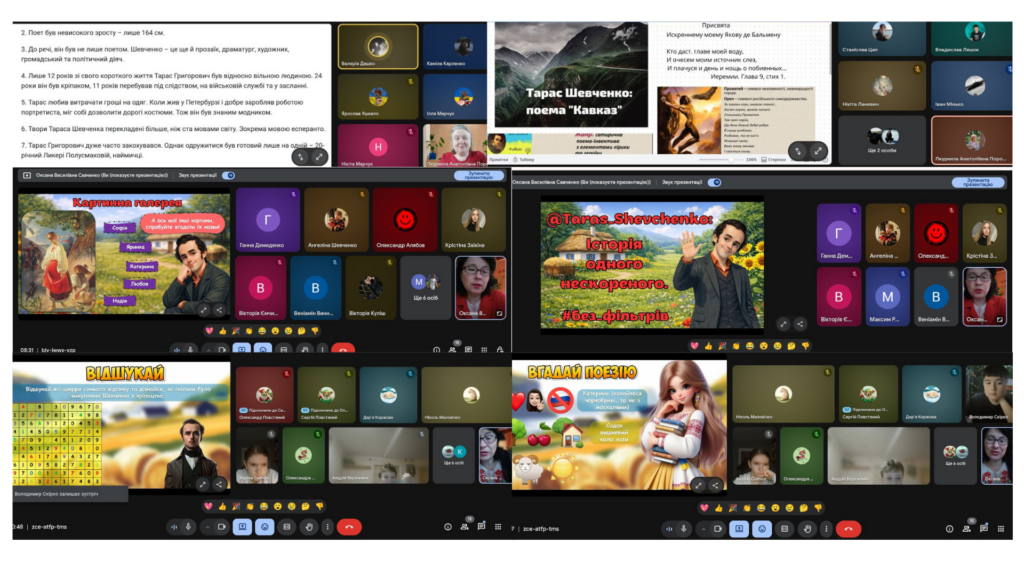Open reactions panel in Вгадай поезію meeting

coord(761,529)
